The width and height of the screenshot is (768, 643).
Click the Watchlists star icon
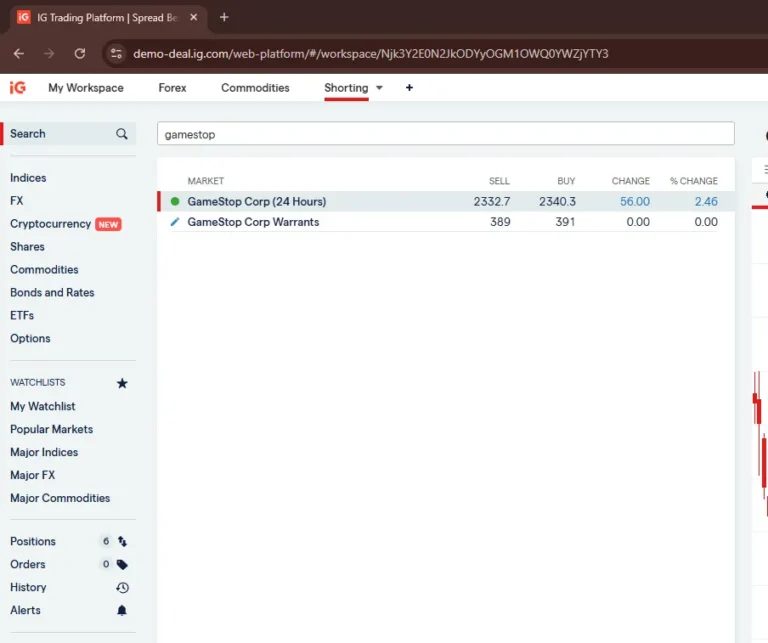tap(122, 383)
